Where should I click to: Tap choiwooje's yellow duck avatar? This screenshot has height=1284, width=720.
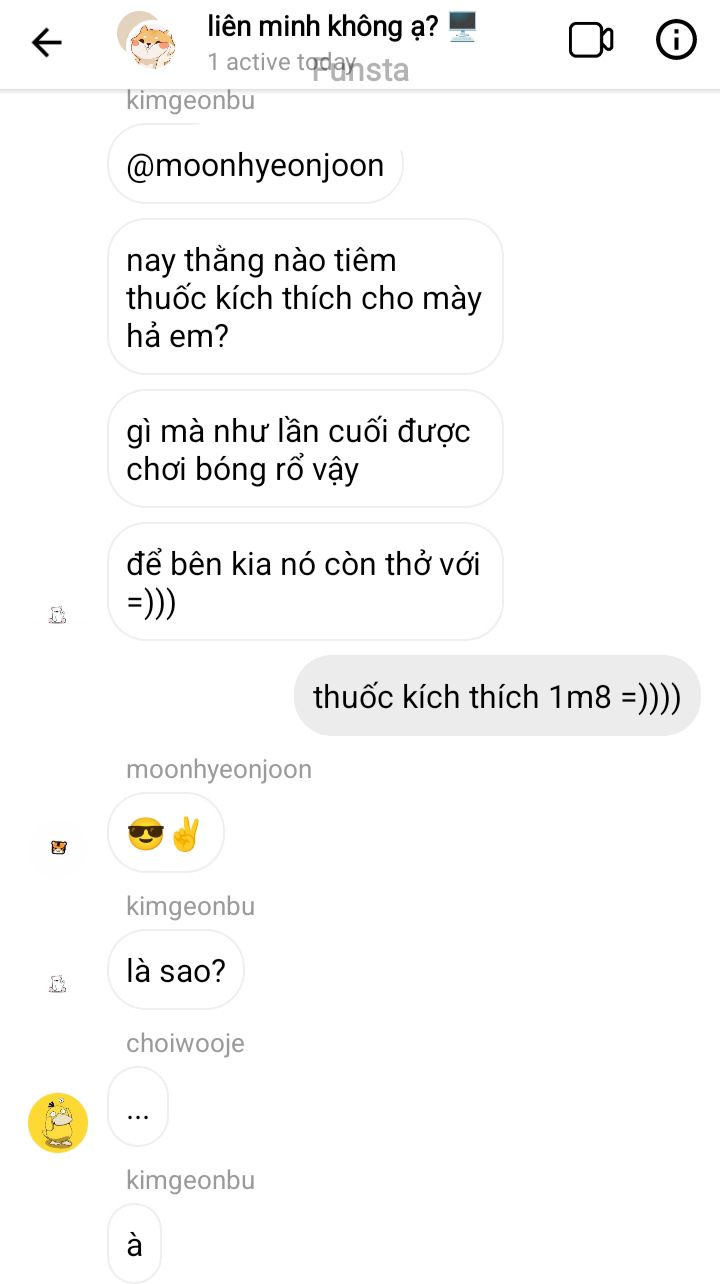coord(58,1122)
